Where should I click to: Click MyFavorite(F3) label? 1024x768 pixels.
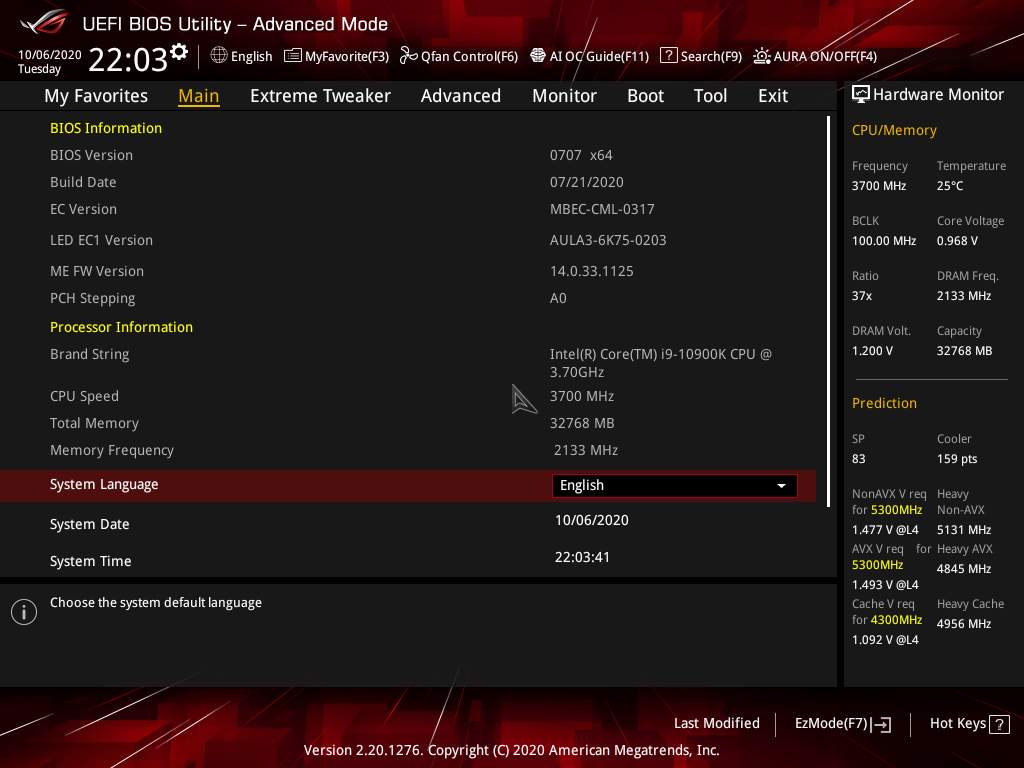pos(347,56)
